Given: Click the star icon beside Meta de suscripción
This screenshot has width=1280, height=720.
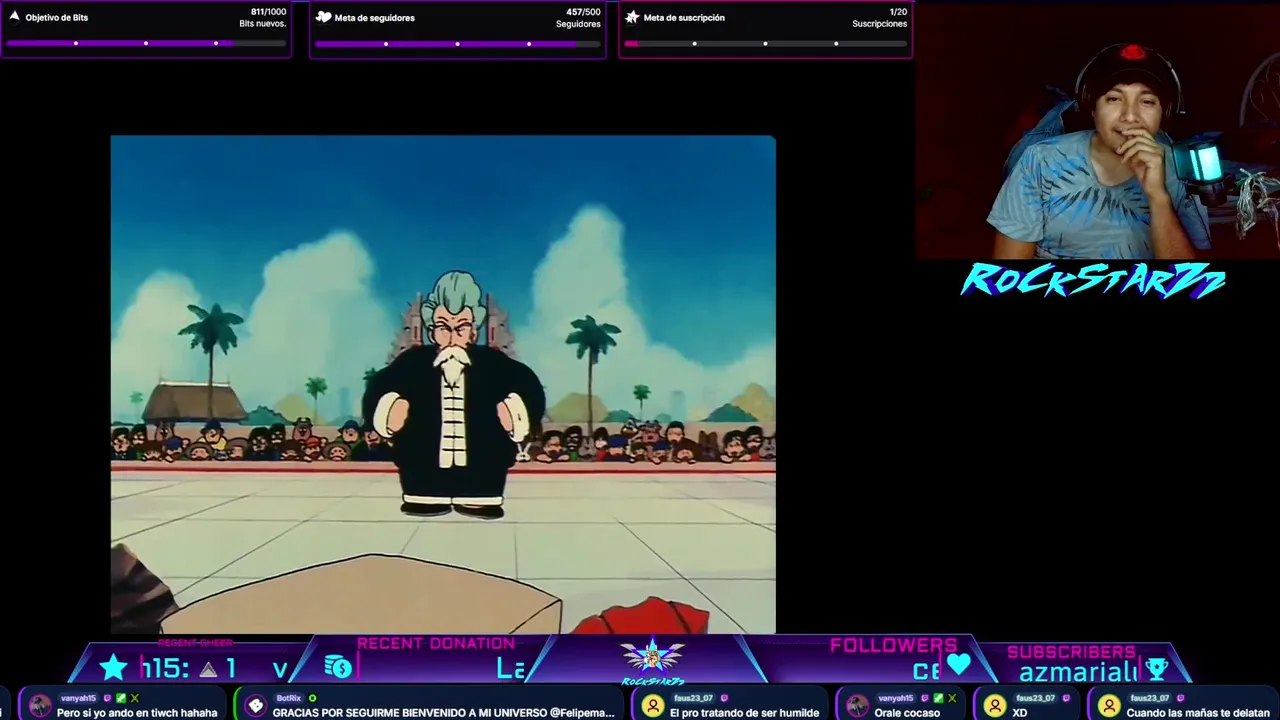Looking at the screenshot, I should [x=632, y=17].
